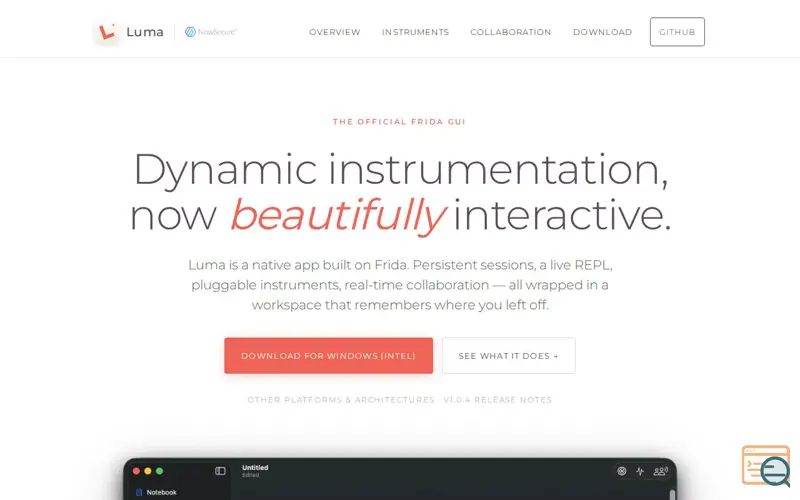This screenshot has width=800, height=500.
Task: Click the green zoom dot in preview
Action: (x=160, y=471)
